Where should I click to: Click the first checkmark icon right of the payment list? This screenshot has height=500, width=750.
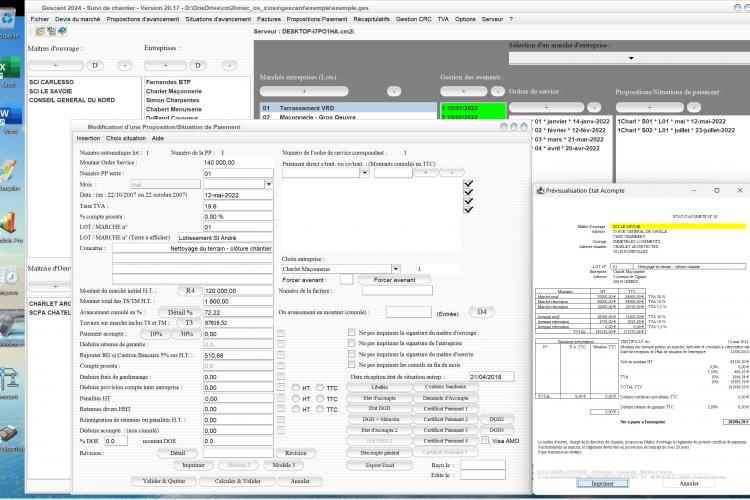pyautogui.click(x=468, y=183)
